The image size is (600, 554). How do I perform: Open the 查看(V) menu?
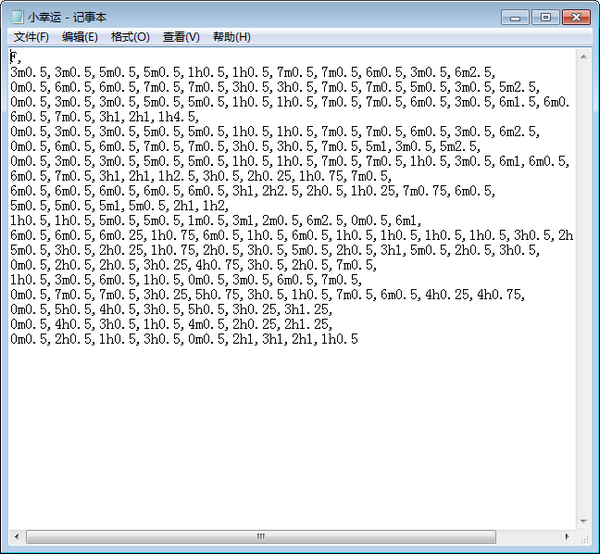[181, 37]
